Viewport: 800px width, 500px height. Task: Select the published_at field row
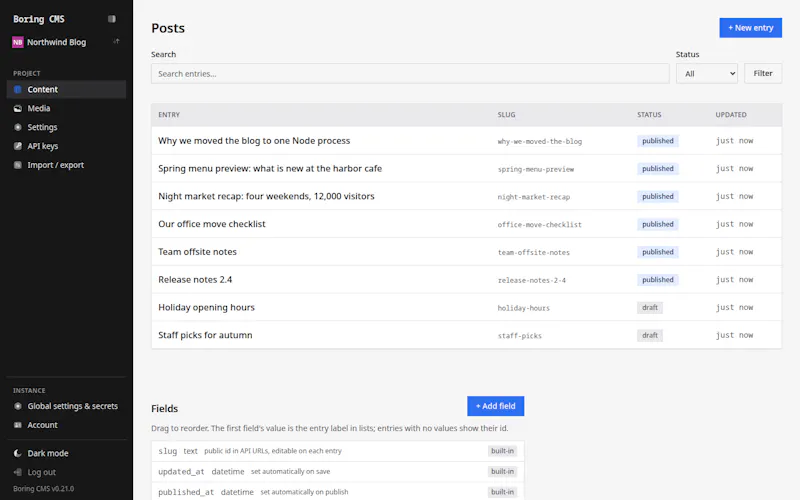click(338, 492)
